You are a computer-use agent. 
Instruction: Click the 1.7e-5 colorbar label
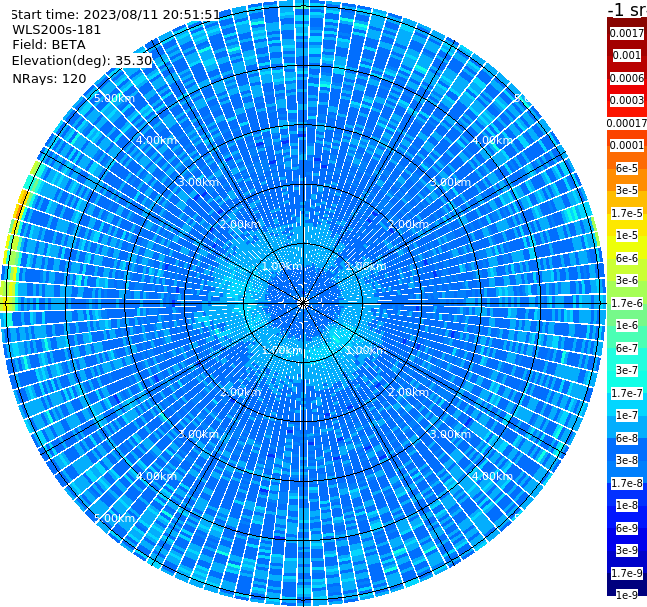(x=627, y=213)
